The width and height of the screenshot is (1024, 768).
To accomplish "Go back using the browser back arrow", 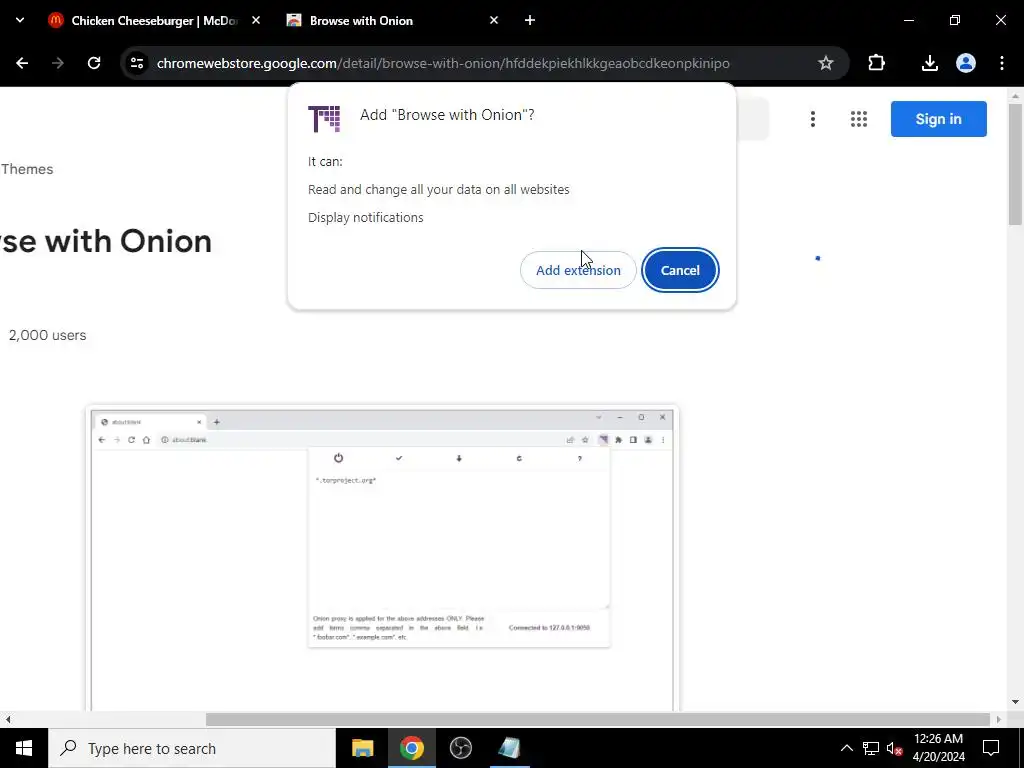I will click(22, 63).
